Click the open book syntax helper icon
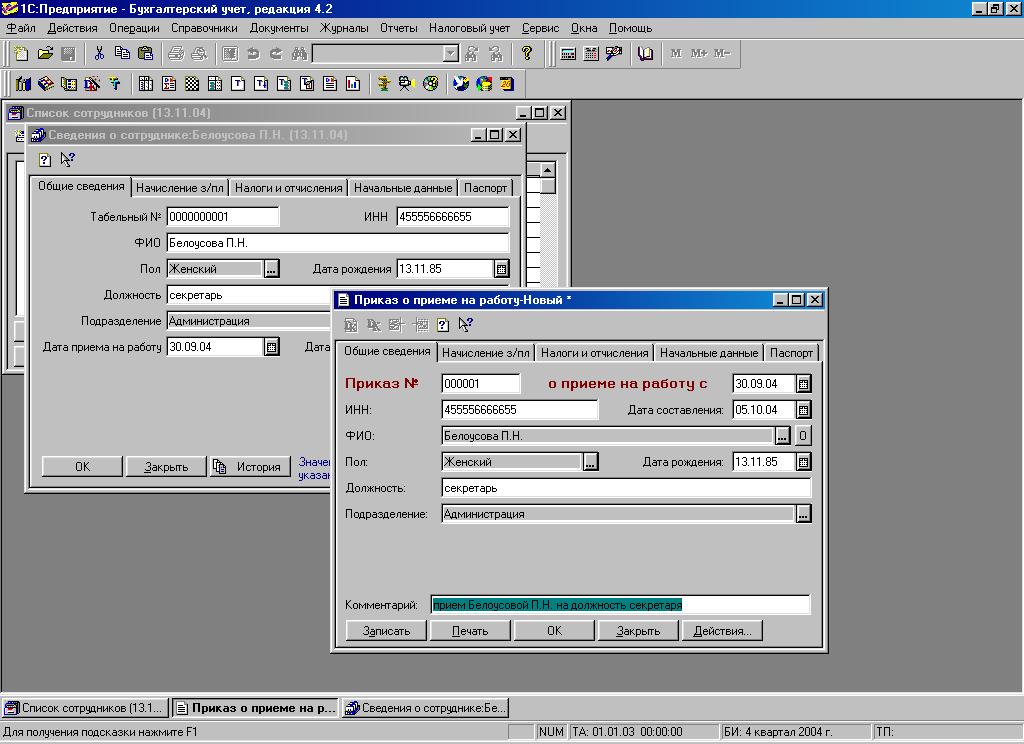The width and height of the screenshot is (1024, 744). 645,54
